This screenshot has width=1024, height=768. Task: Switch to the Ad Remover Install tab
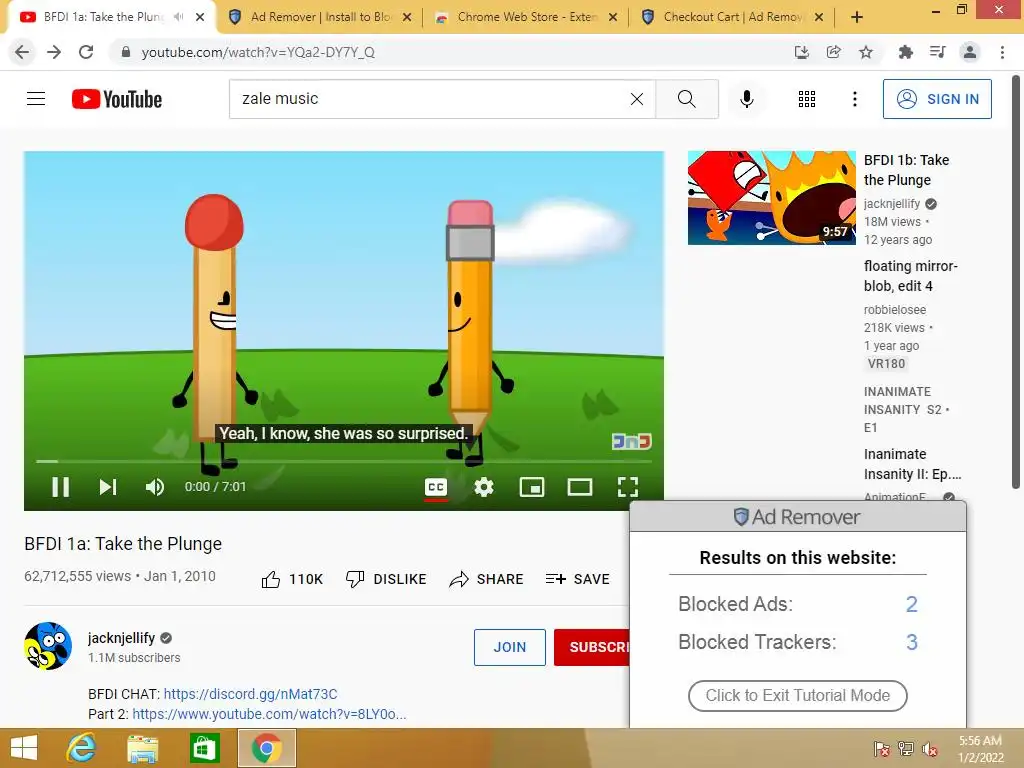click(321, 17)
